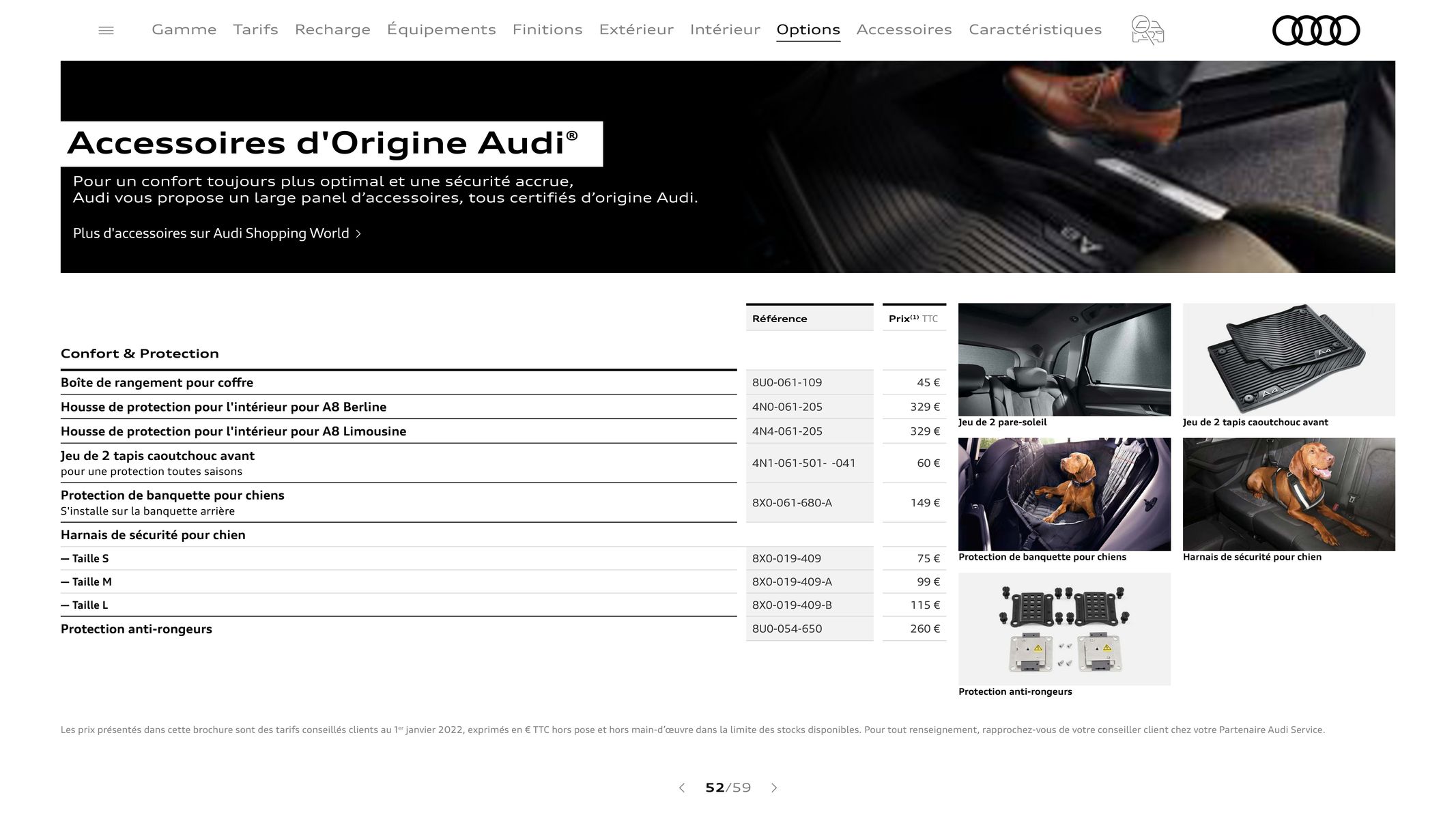This screenshot has width=1456, height=819.
Task: View Harnais de sécurité pour chien photo
Action: pyautogui.click(x=1289, y=494)
